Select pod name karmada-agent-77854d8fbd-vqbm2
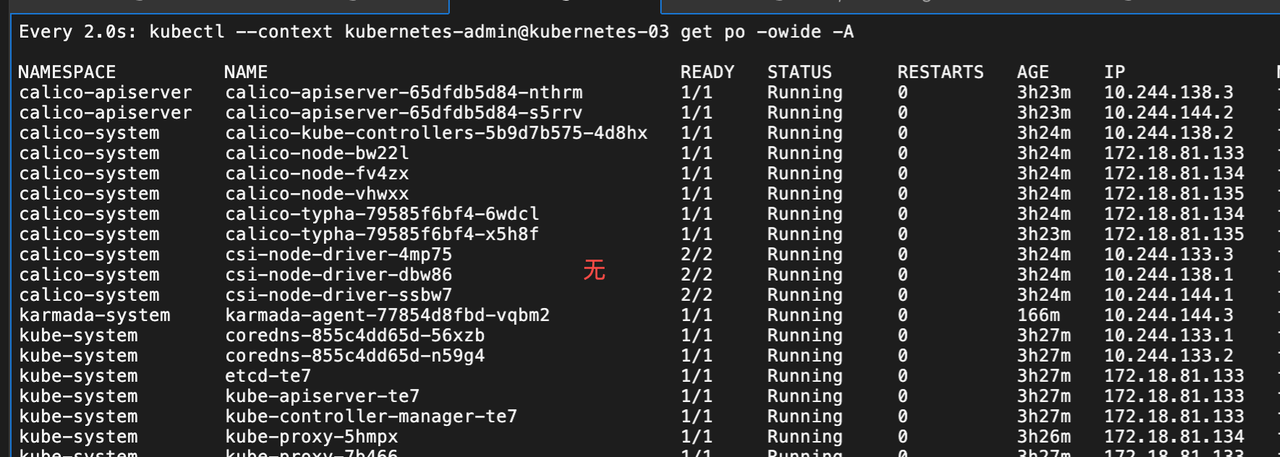This screenshot has height=457, width=1280. click(387, 315)
